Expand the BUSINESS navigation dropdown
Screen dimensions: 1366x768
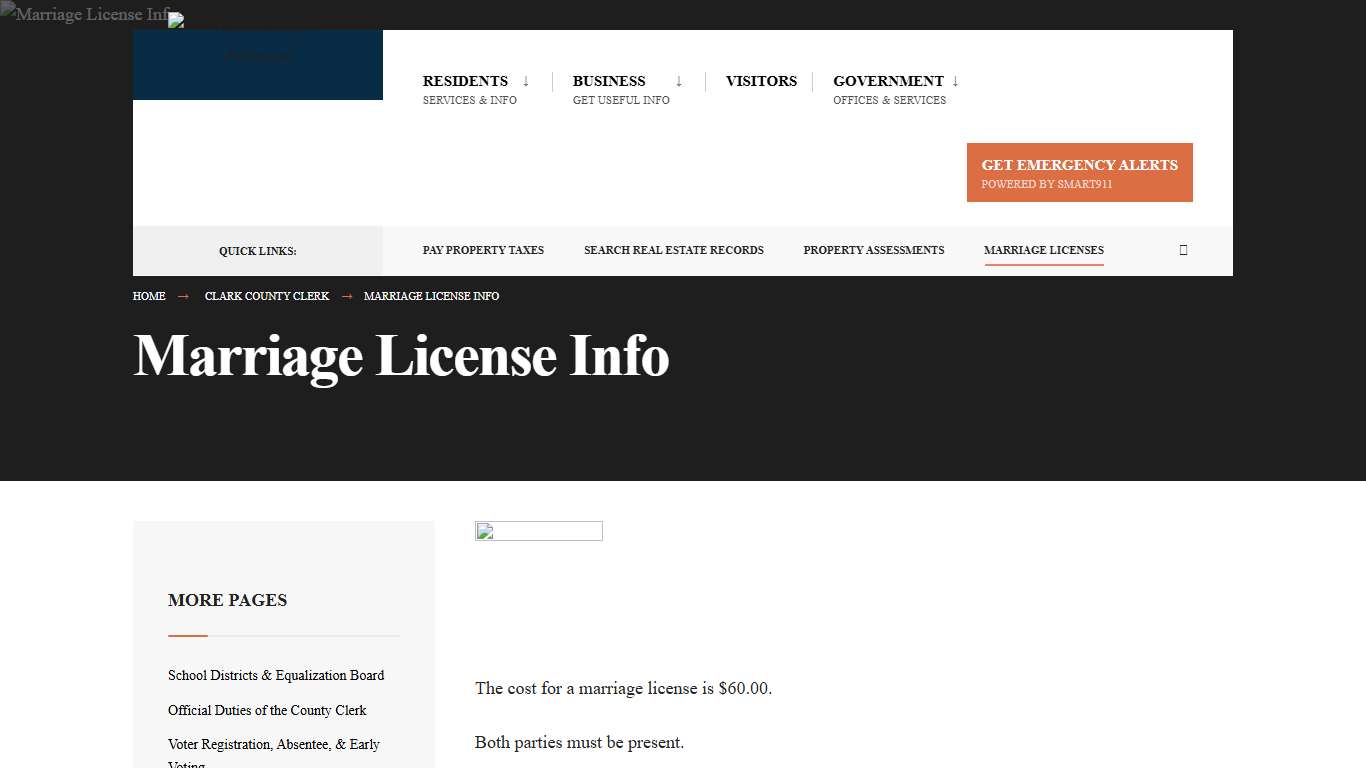pos(609,81)
